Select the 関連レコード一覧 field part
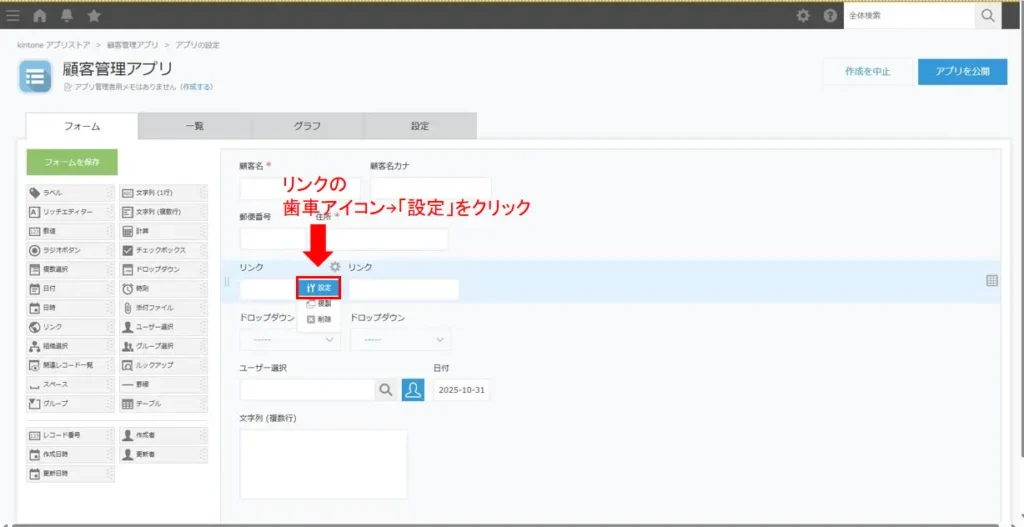Screen dimensions: 1024x527 pyautogui.click(x=71, y=365)
